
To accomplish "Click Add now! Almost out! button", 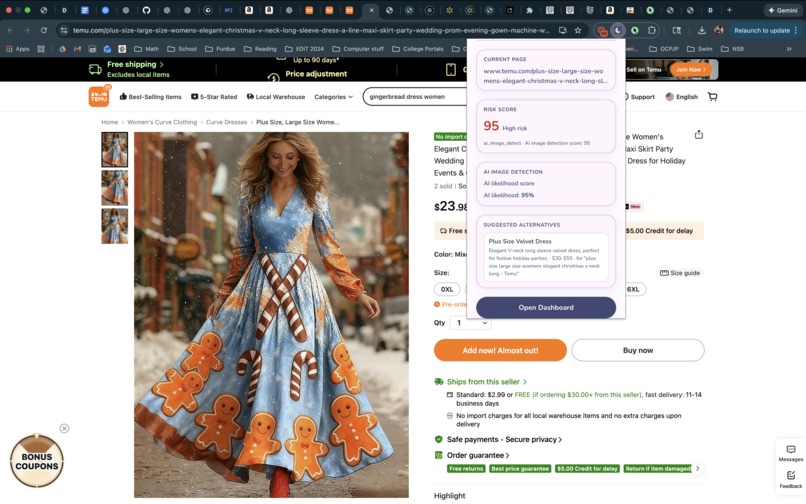I will tap(500, 350).
